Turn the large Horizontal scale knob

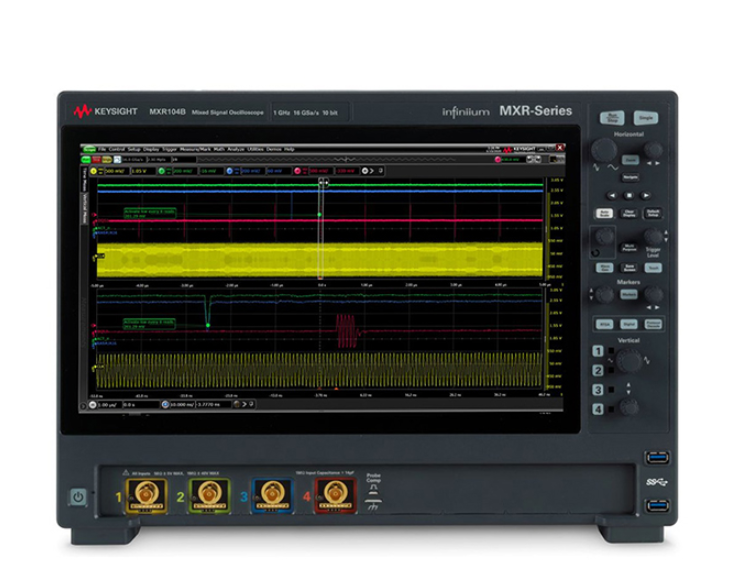[x=604, y=150]
